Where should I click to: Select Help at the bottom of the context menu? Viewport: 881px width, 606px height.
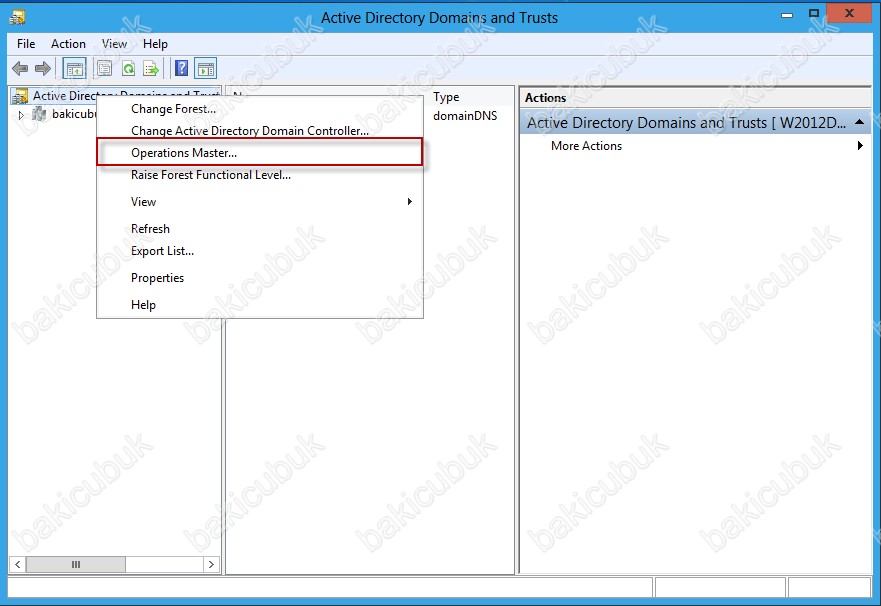coord(260,305)
